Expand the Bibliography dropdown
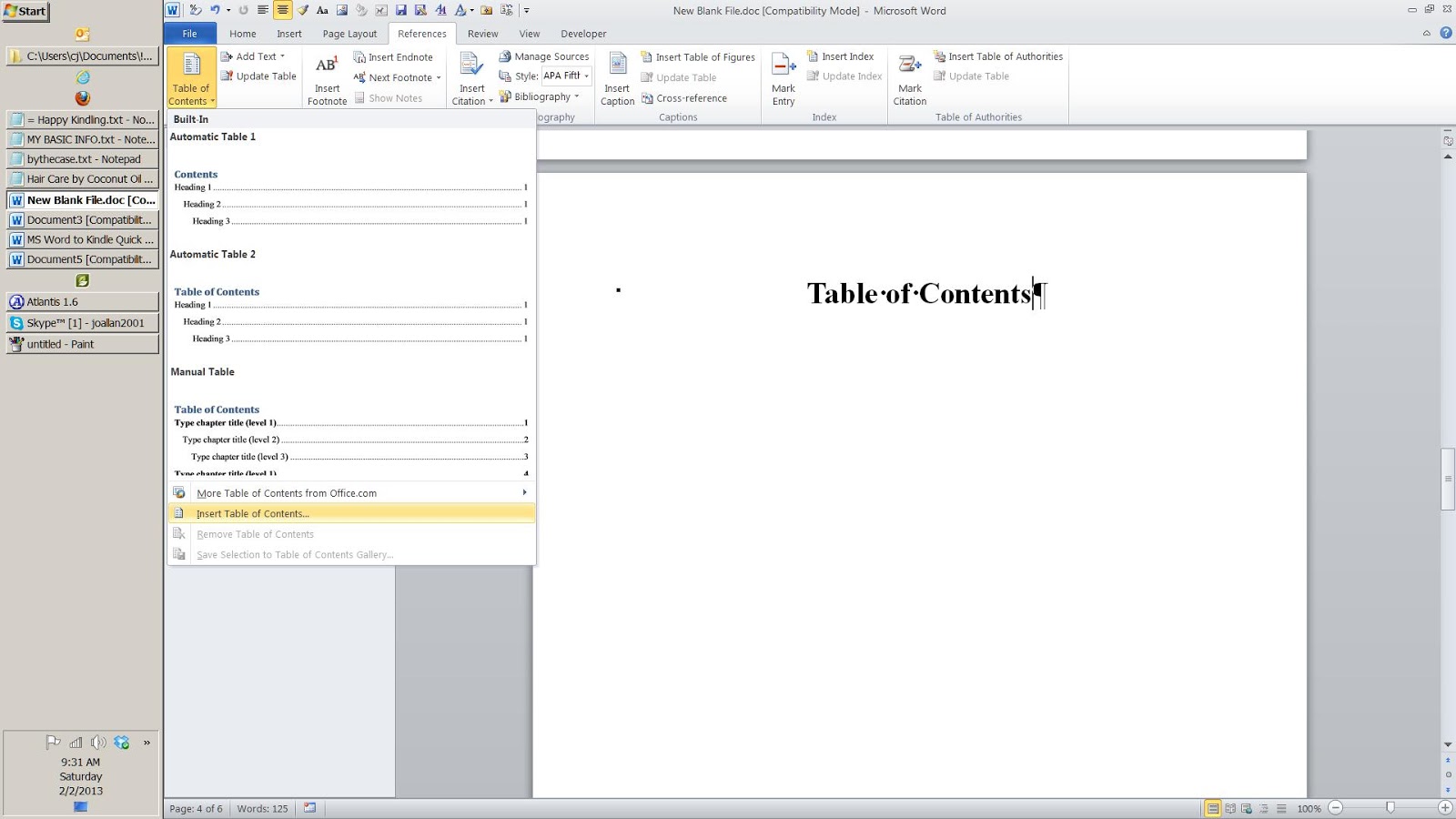Viewport: 1456px width, 819px height. [x=542, y=96]
